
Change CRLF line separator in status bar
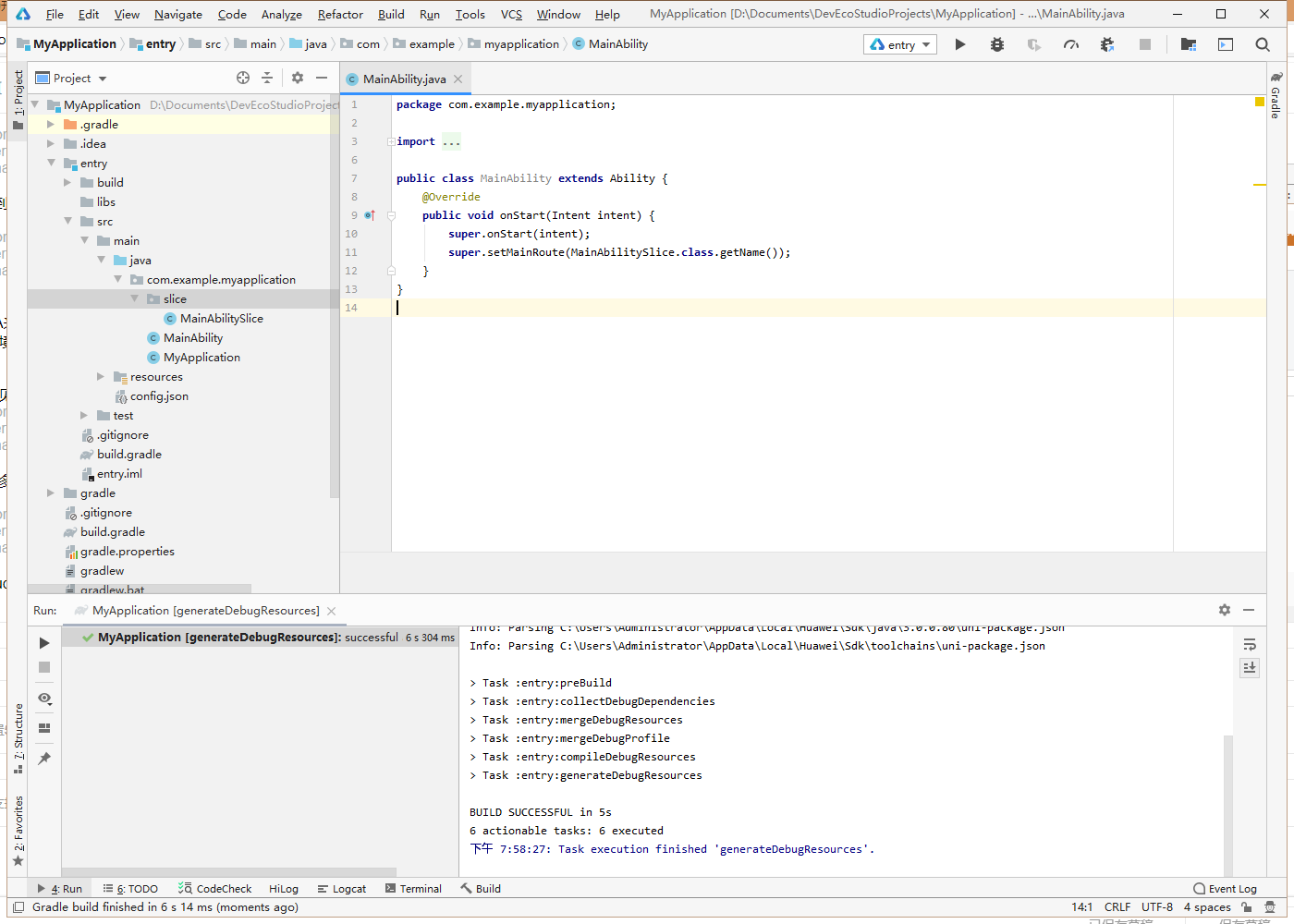point(1117,907)
